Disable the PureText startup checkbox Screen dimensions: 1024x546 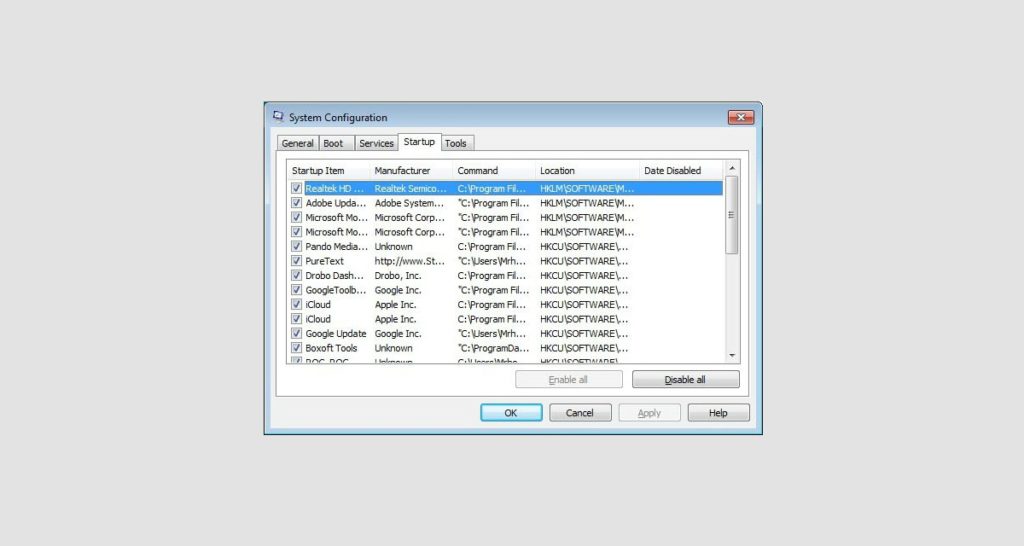pos(296,261)
